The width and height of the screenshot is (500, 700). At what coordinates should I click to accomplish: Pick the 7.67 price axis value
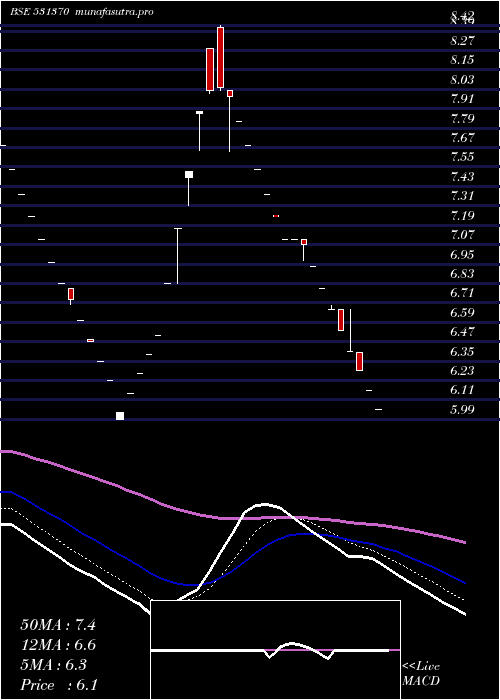tap(462, 138)
